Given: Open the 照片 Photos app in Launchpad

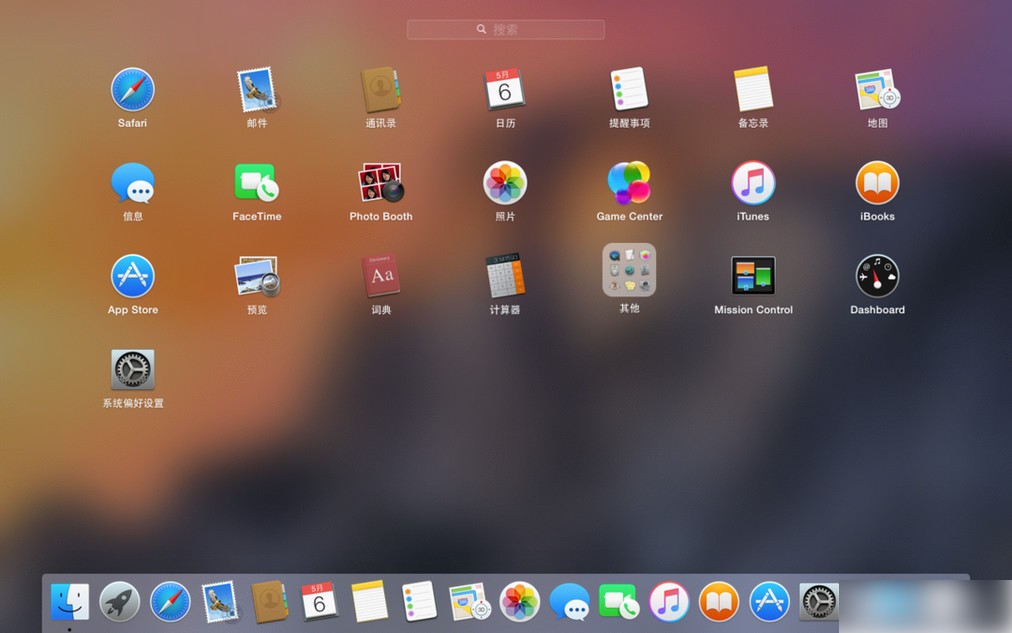Looking at the screenshot, I should (x=505, y=183).
